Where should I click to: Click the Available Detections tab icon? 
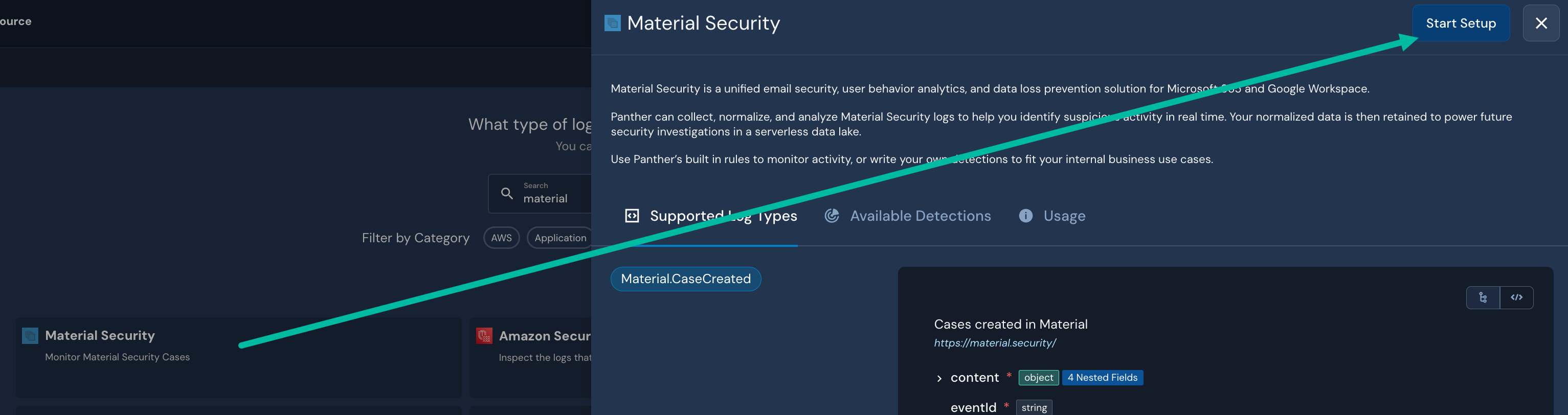832,216
